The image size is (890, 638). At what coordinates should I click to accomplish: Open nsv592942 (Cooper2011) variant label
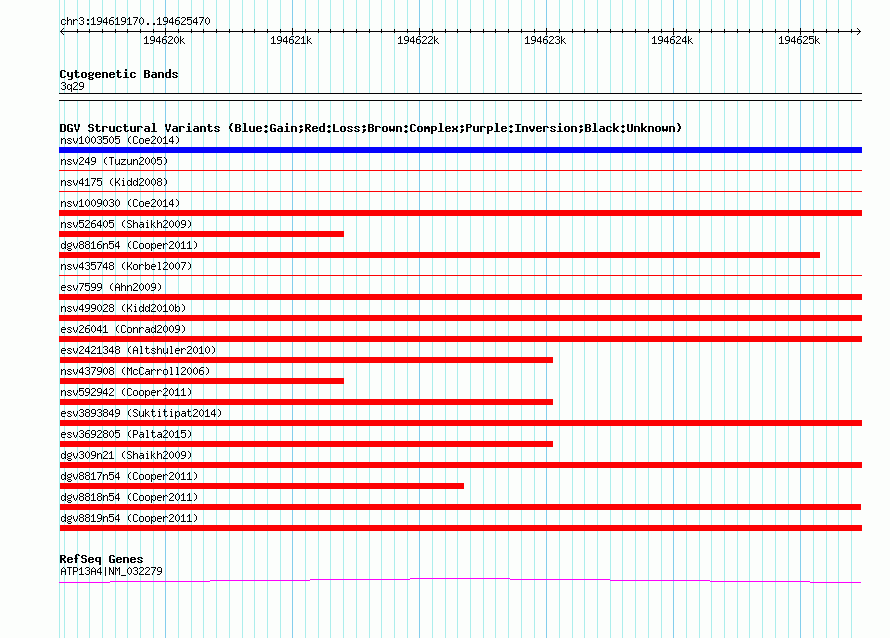(126, 392)
